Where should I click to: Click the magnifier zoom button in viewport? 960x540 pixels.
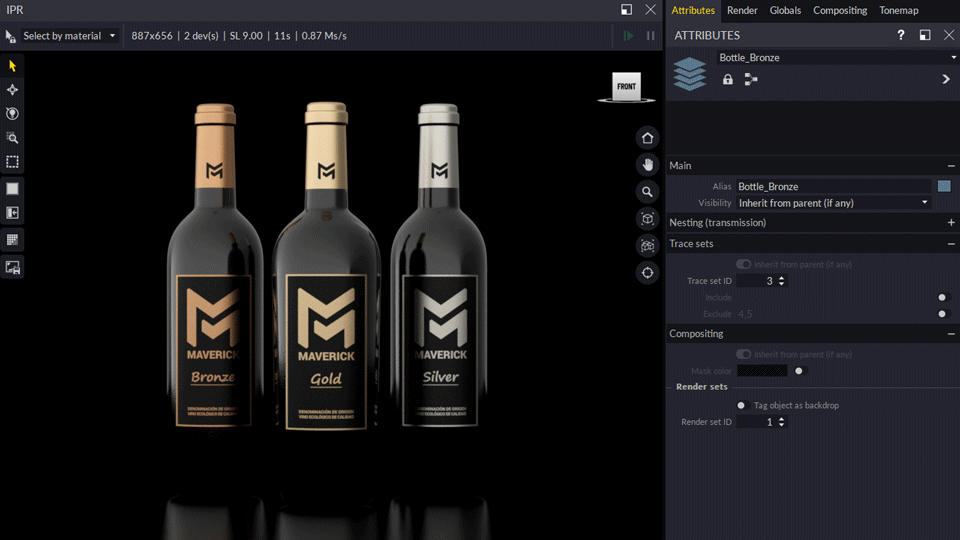(648, 192)
